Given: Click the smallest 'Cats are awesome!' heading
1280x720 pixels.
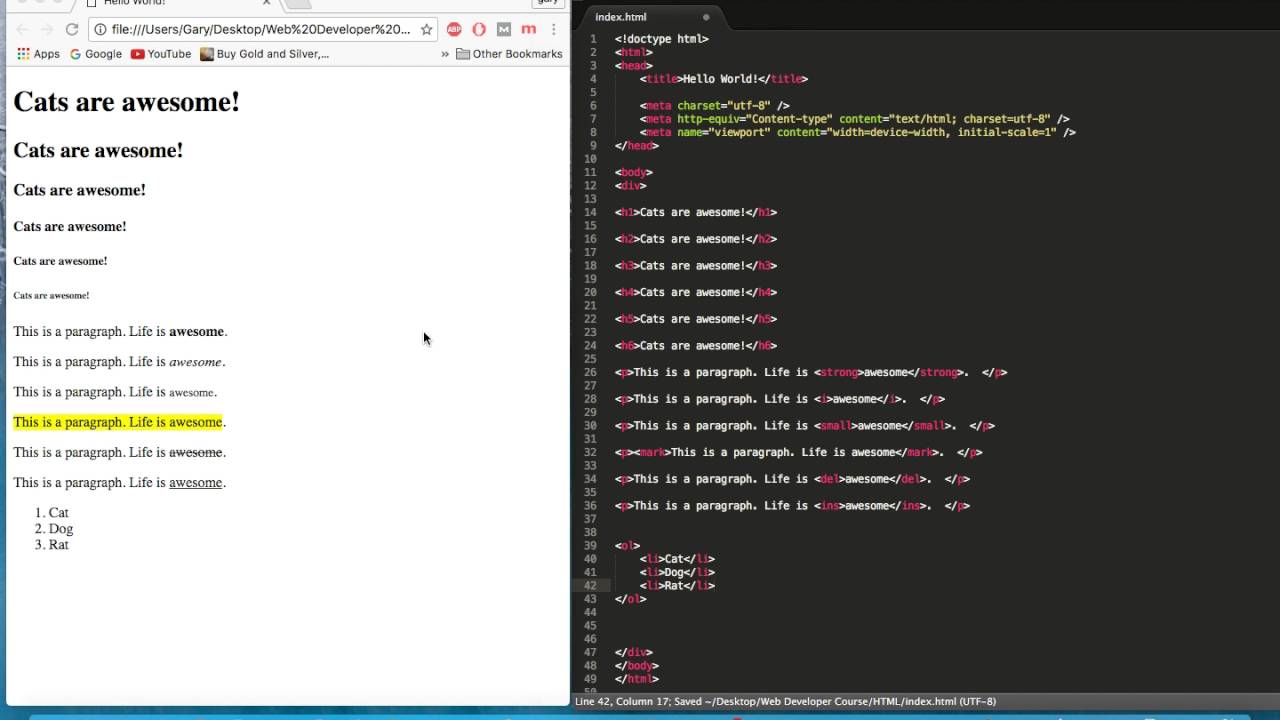Looking at the screenshot, I should 51,295.
